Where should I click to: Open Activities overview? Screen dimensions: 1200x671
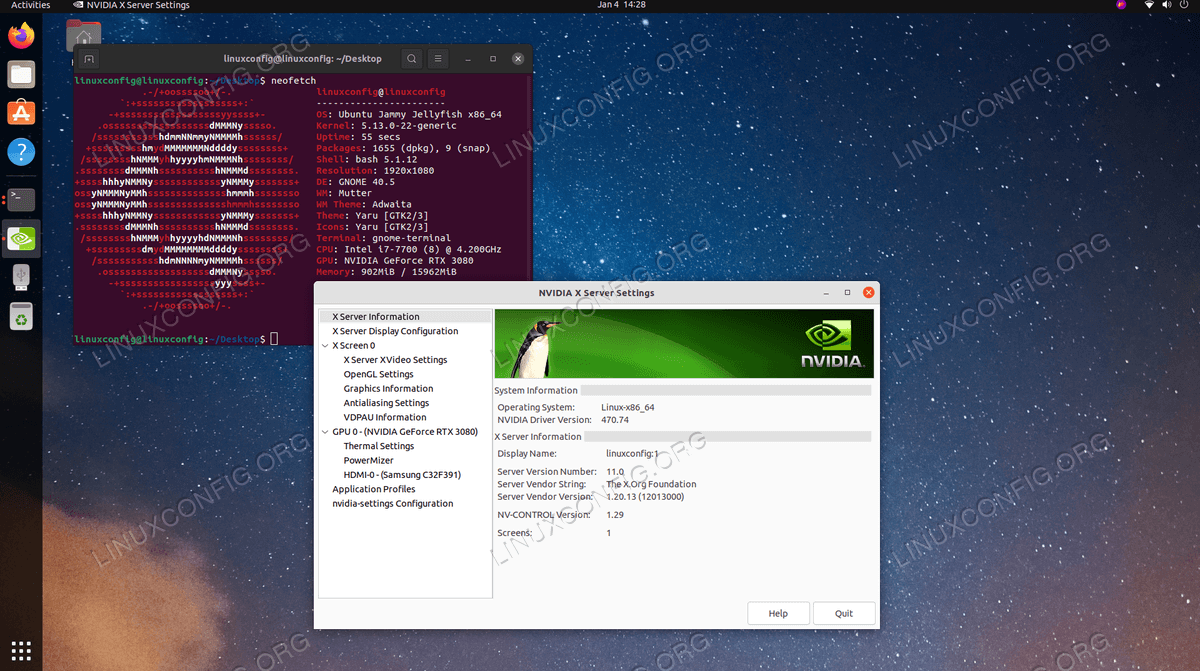pyautogui.click(x=30, y=5)
